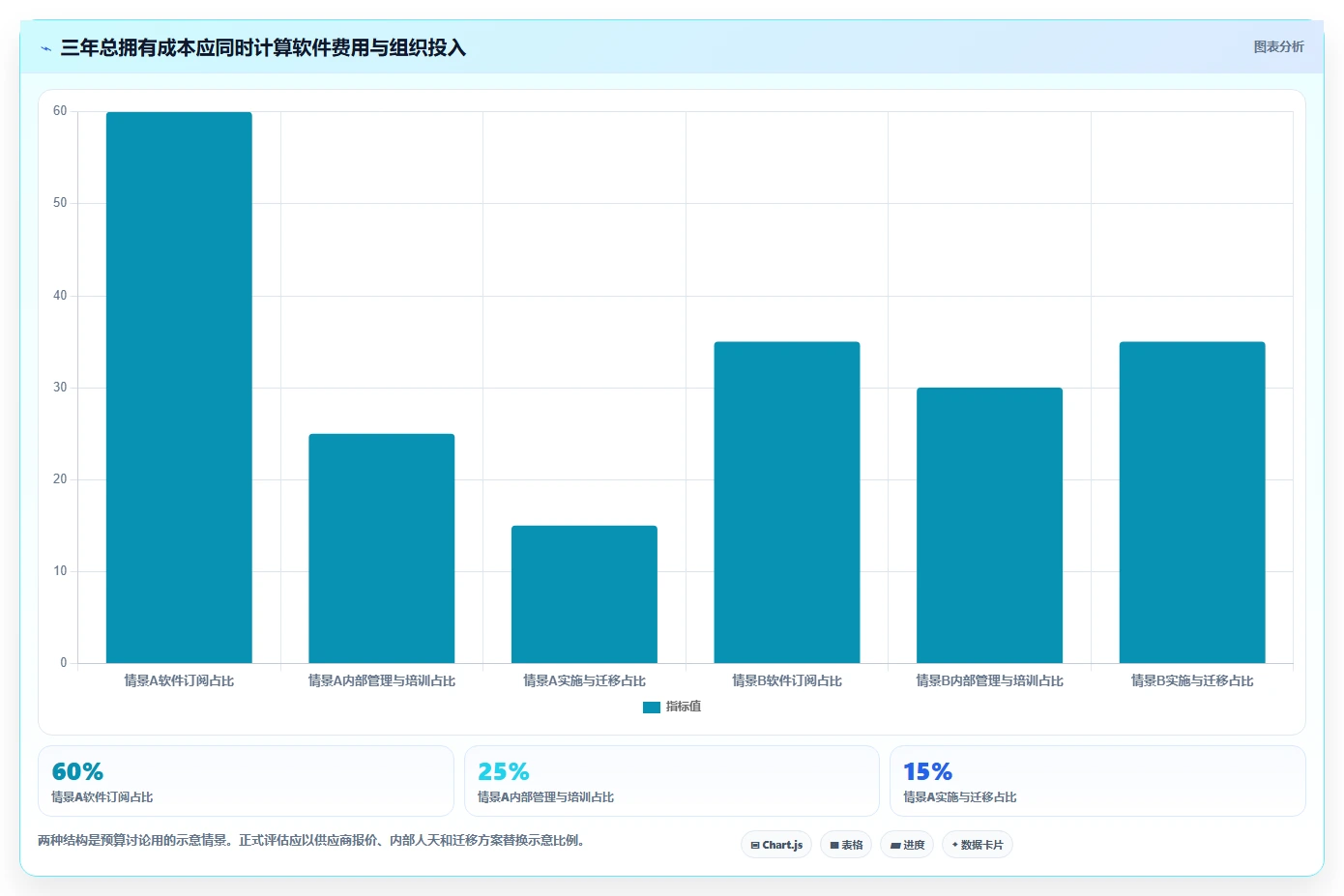Click the footnote text starting 两种结构是预算讨论用

coord(311,840)
